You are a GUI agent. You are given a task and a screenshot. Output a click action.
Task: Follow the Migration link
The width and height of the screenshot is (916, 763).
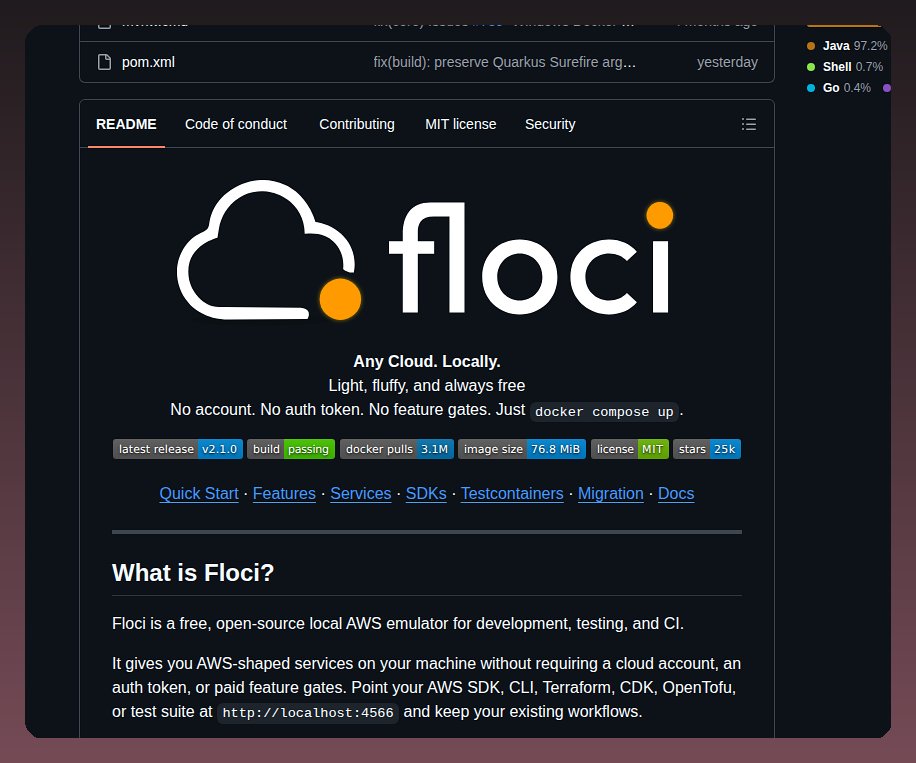click(x=610, y=494)
